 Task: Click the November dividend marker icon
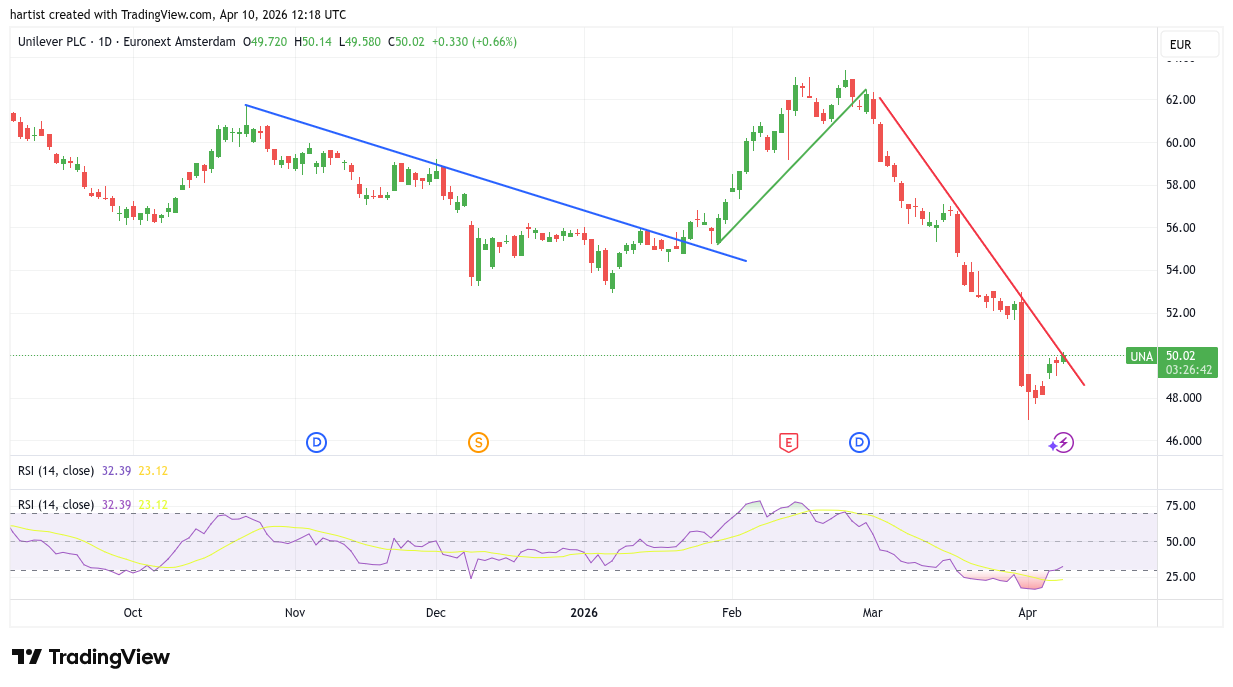tap(317, 442)
